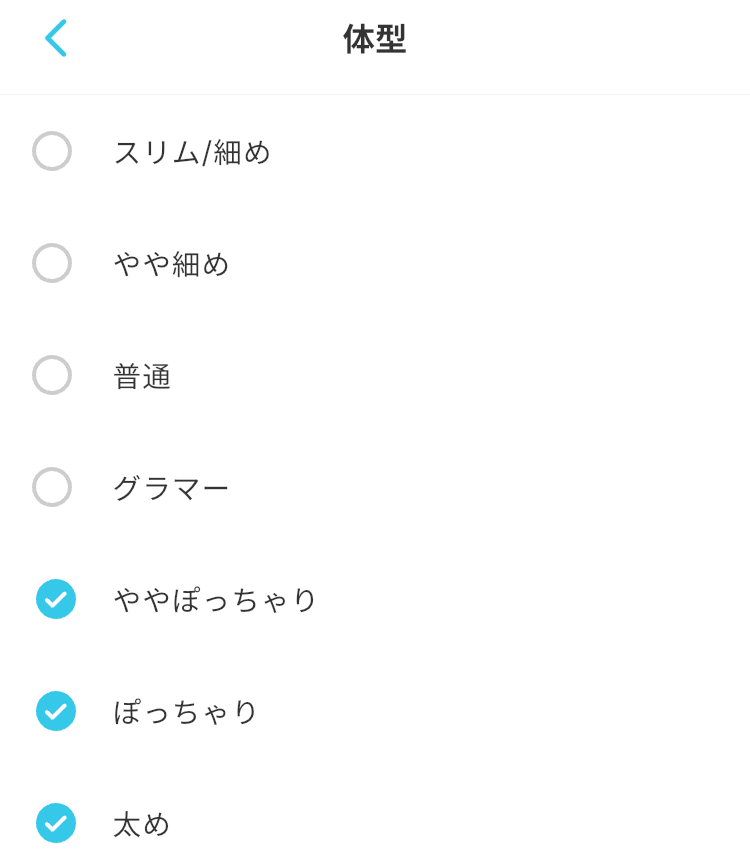This screenshot has height=857, width=750.
Task: Deselect the blue checkmark beside 太め
Action: pos(56,823)
